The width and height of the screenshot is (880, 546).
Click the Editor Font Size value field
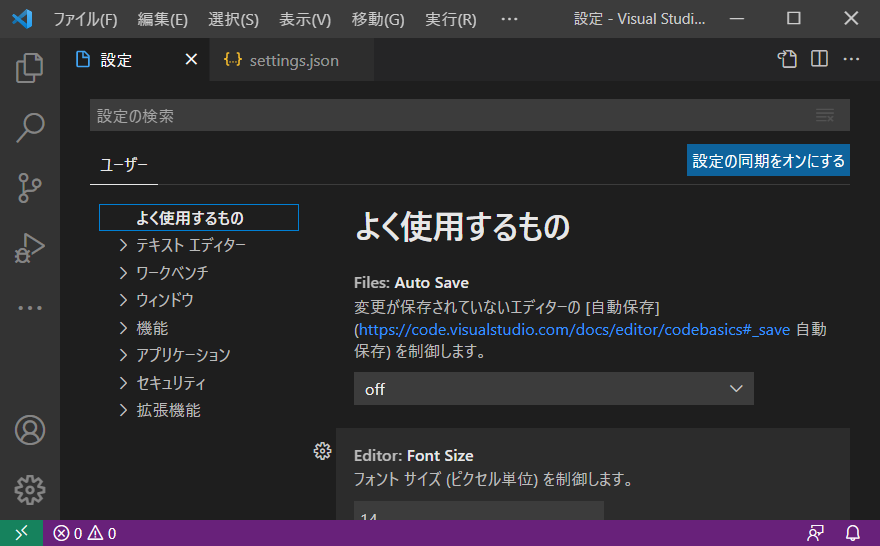[x=479, y=511]
